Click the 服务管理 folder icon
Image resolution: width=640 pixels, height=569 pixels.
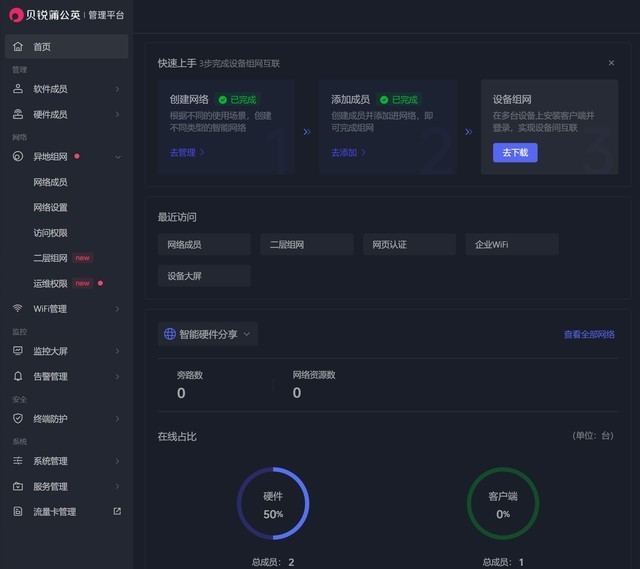18,486
